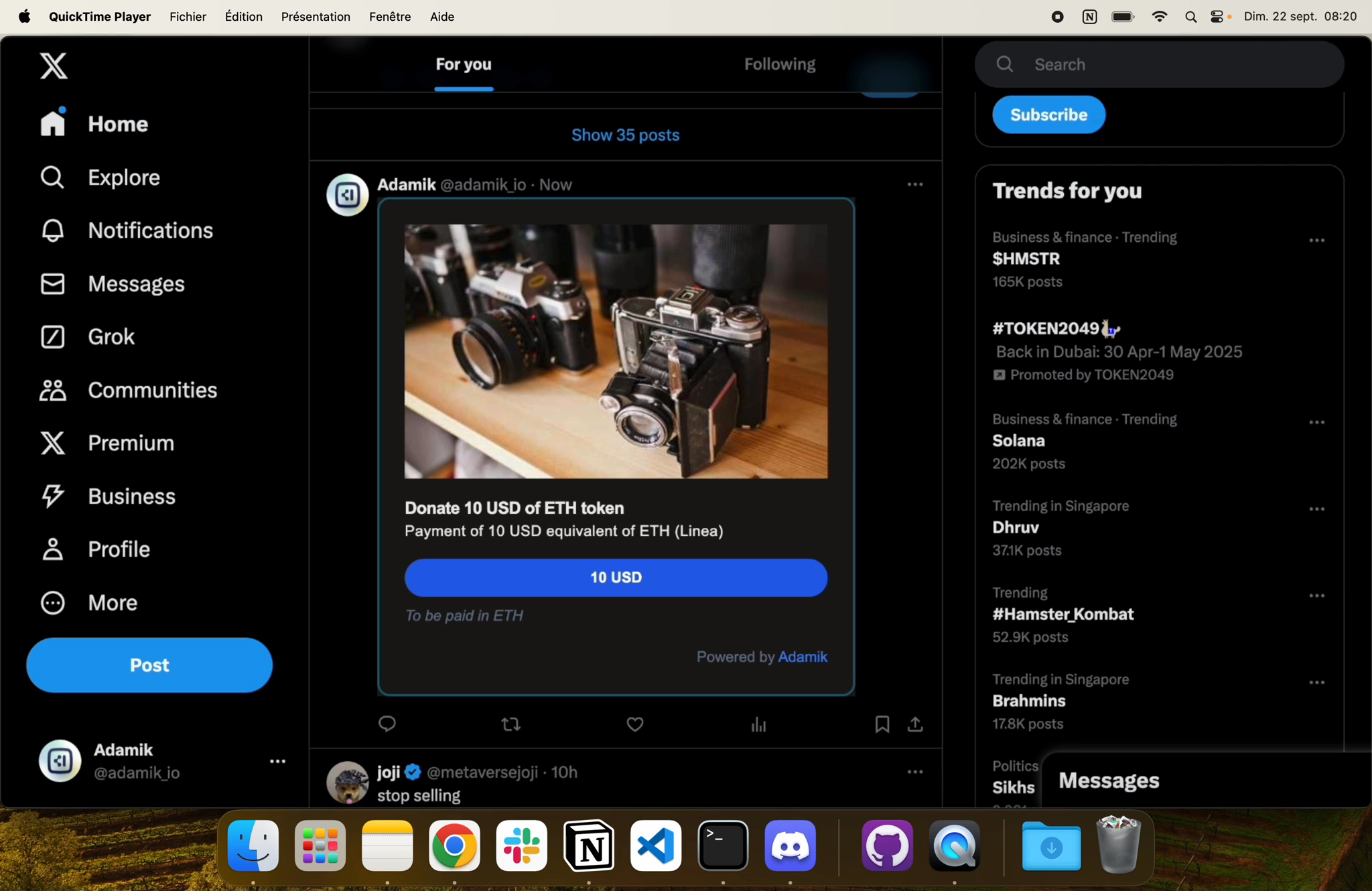The height and width of the screenshot is (891, 1372).
Task: Open Terminal from the Dock
Action: pyautogui.click(x=723, y=845)
